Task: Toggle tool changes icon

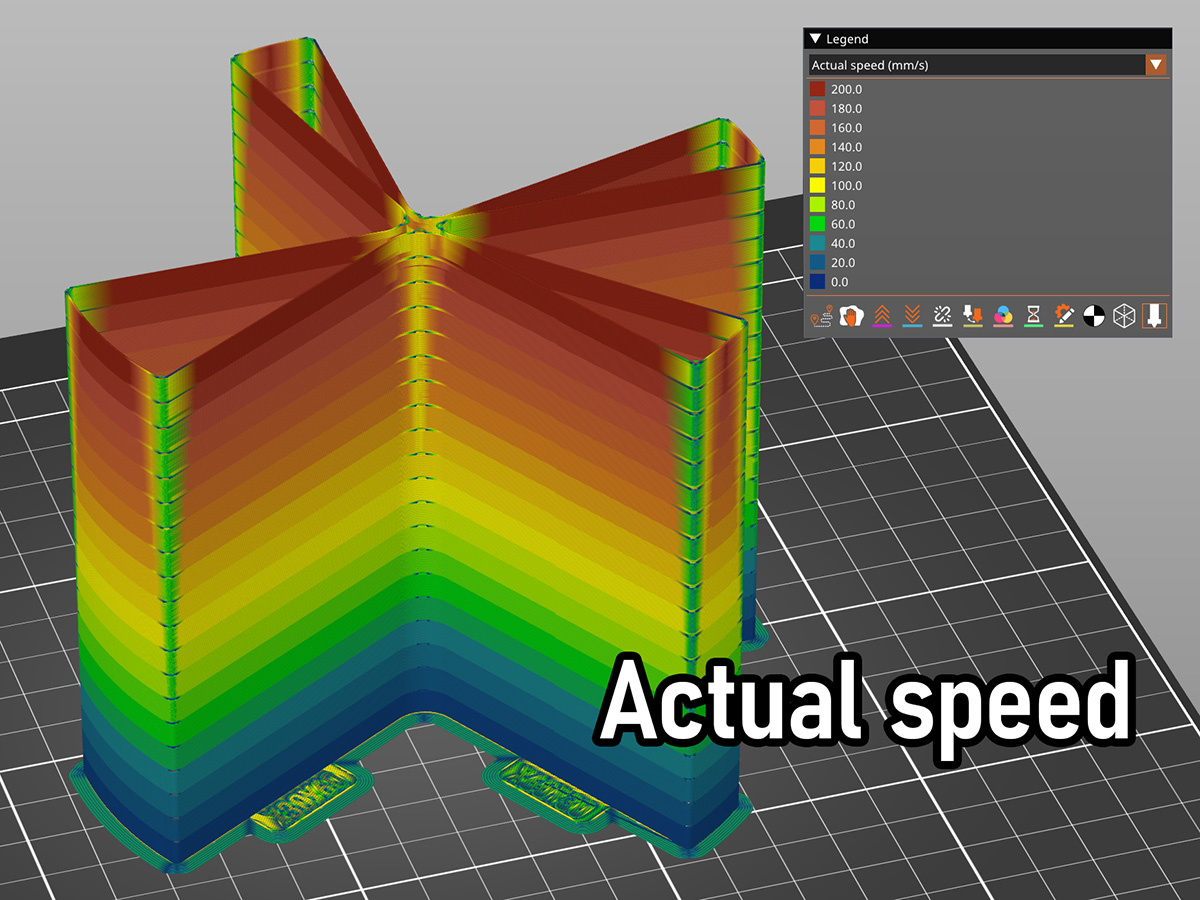Action: tap(972, 317)
